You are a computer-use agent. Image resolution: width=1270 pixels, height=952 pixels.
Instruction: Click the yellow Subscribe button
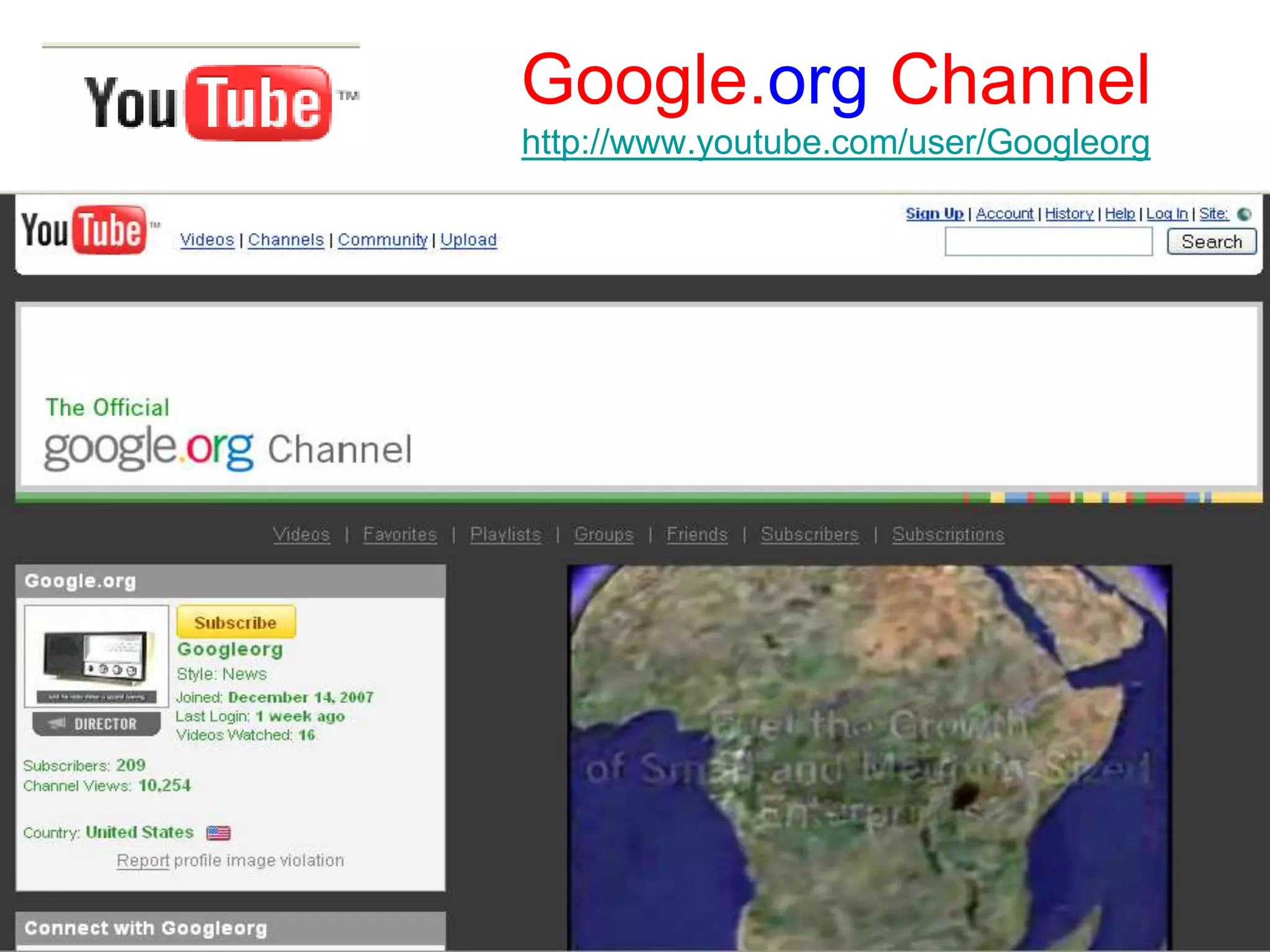pos(236,622)
